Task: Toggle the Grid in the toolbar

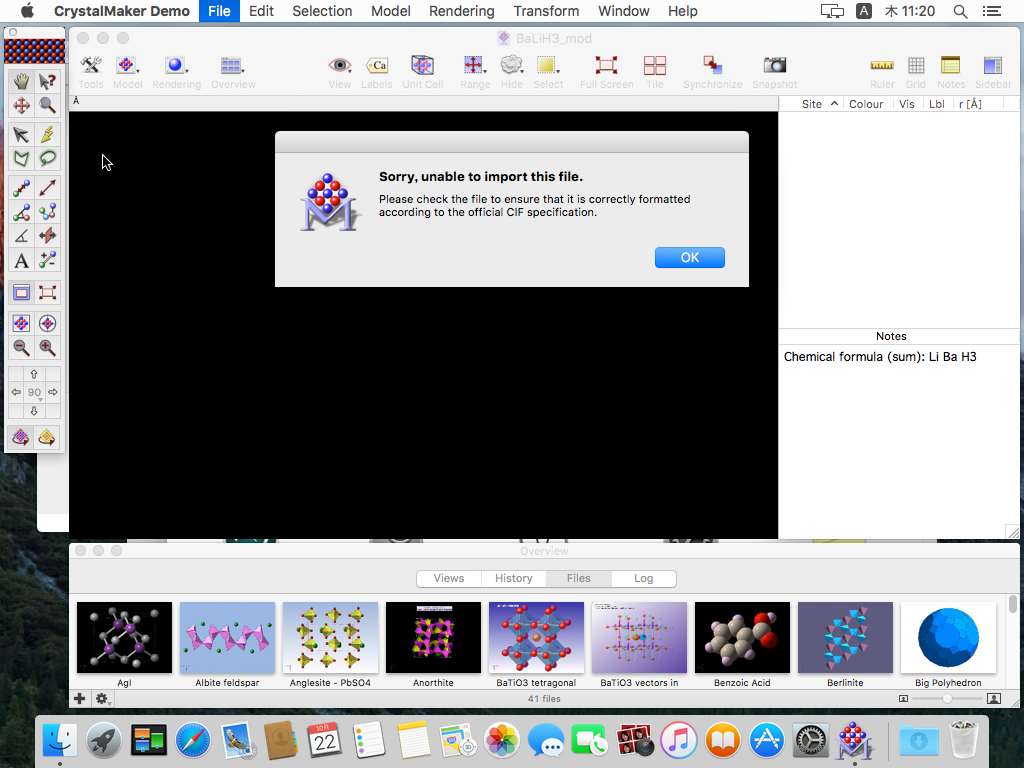Action: [x=916, y=72]
